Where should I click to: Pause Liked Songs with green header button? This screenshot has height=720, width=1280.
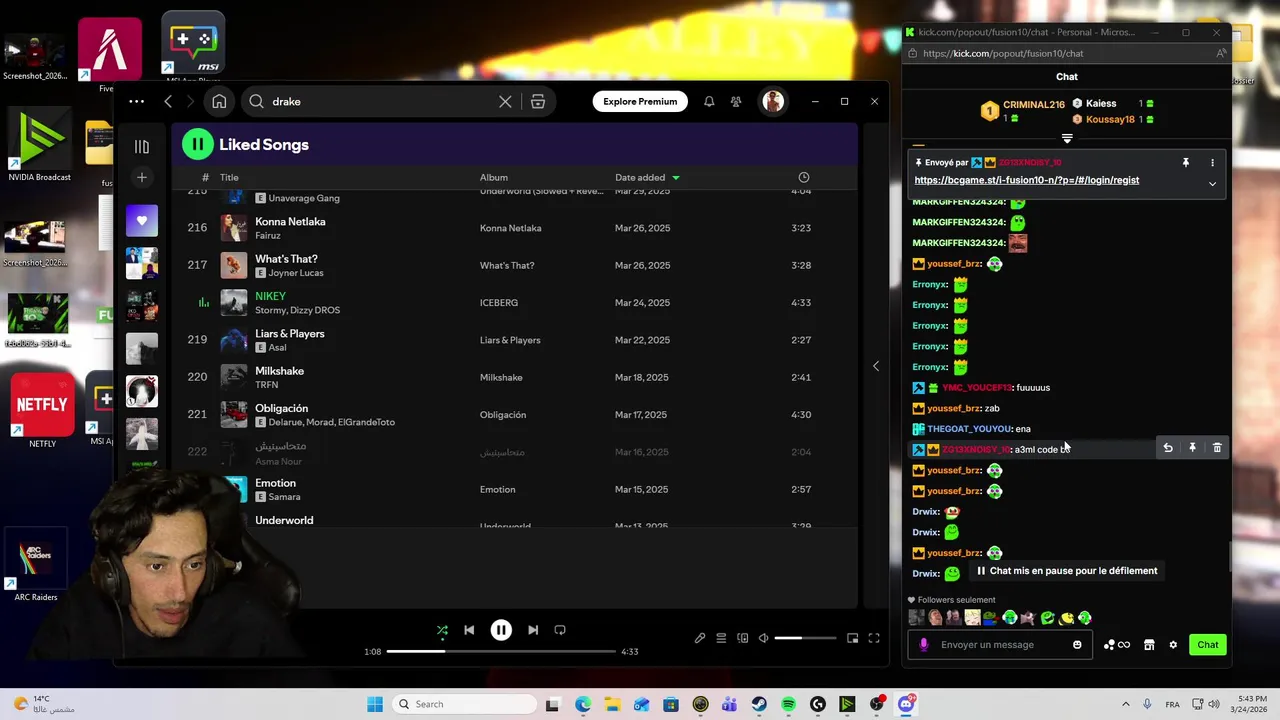198,144
